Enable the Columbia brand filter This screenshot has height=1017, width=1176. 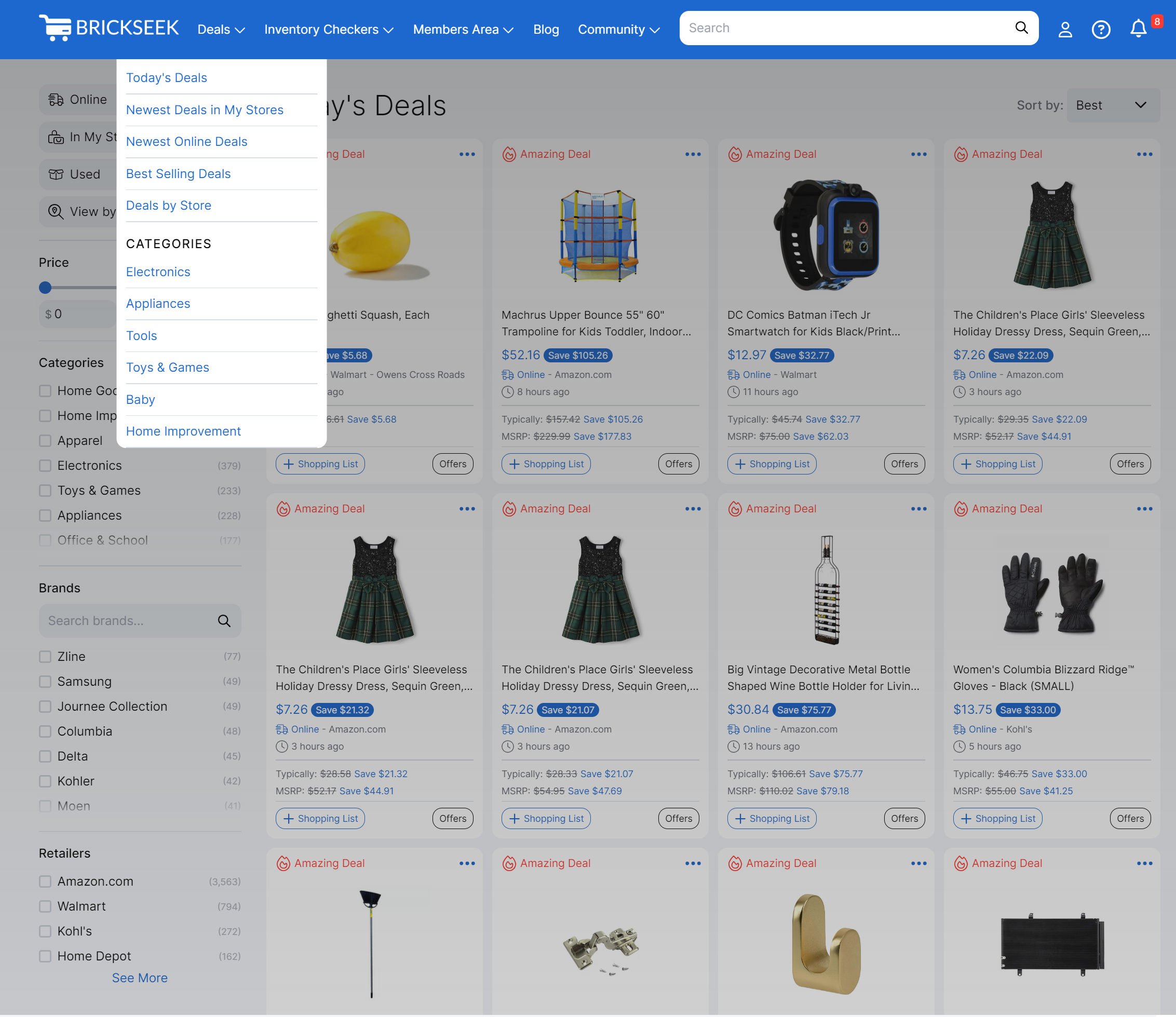(45, 731)
